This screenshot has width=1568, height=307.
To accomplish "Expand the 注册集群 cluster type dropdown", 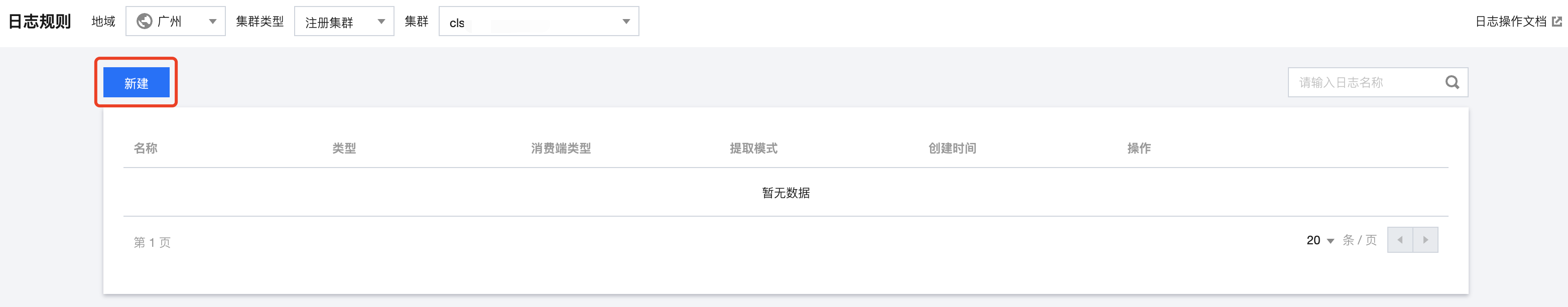I will tap(344, 21).
